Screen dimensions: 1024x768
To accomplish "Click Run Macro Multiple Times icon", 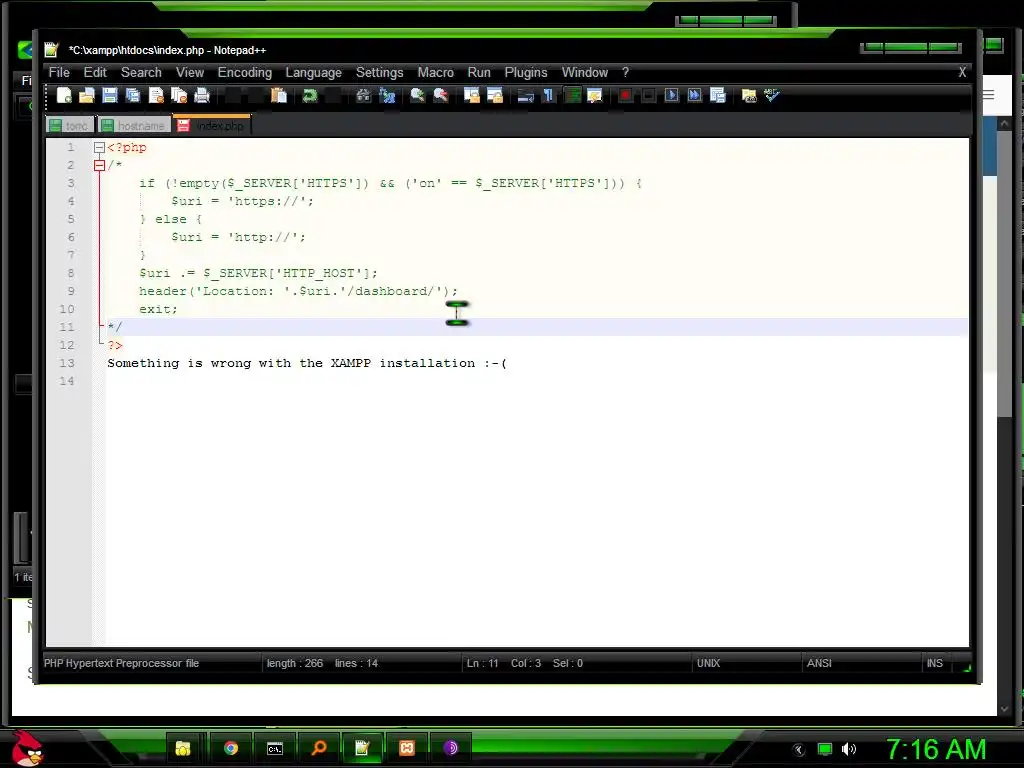I will [x=694, y=95].
